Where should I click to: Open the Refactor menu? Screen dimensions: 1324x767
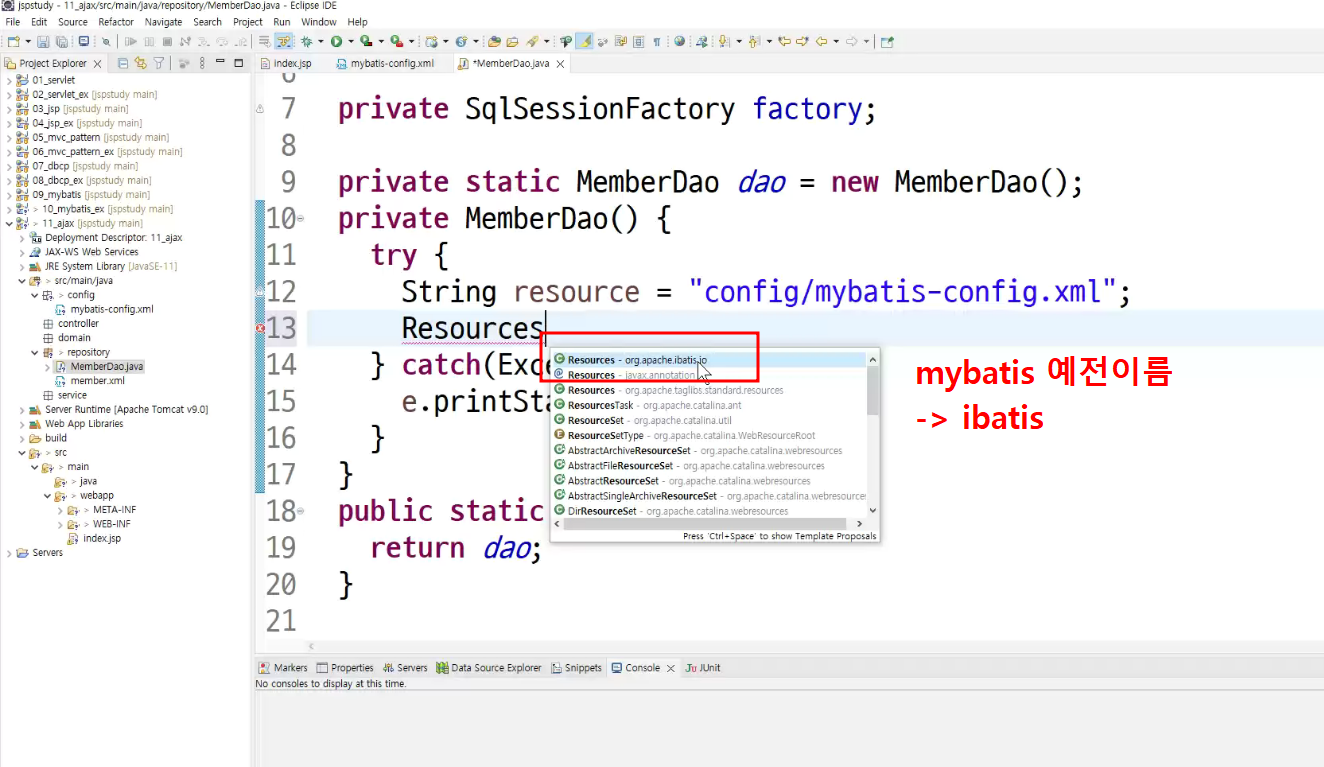[116, 21]
